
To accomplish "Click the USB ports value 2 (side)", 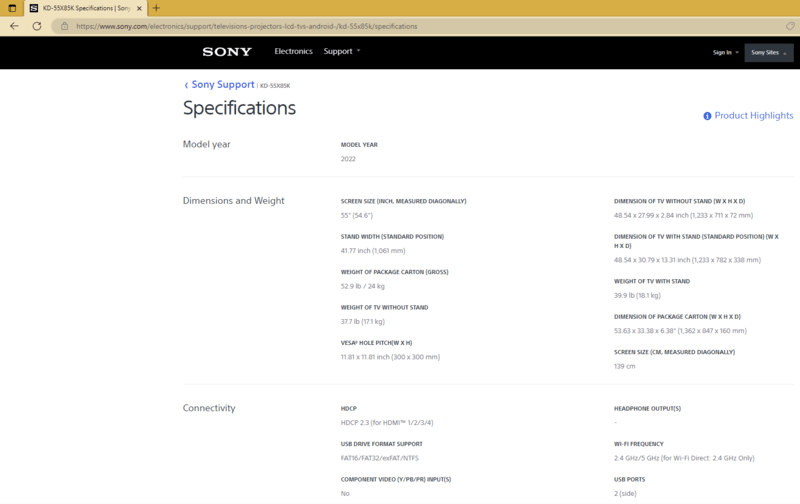I will [x=625, y=494].
